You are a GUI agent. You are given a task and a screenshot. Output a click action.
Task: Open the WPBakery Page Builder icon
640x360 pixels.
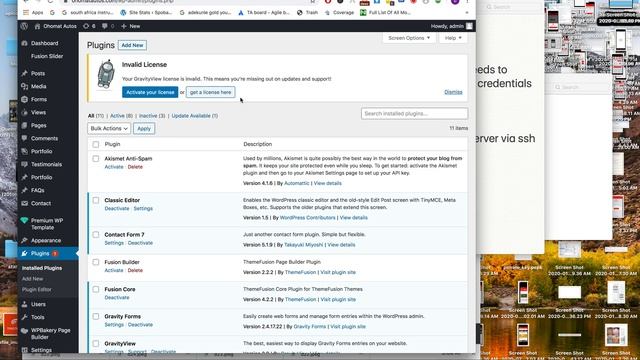(24, 331)
